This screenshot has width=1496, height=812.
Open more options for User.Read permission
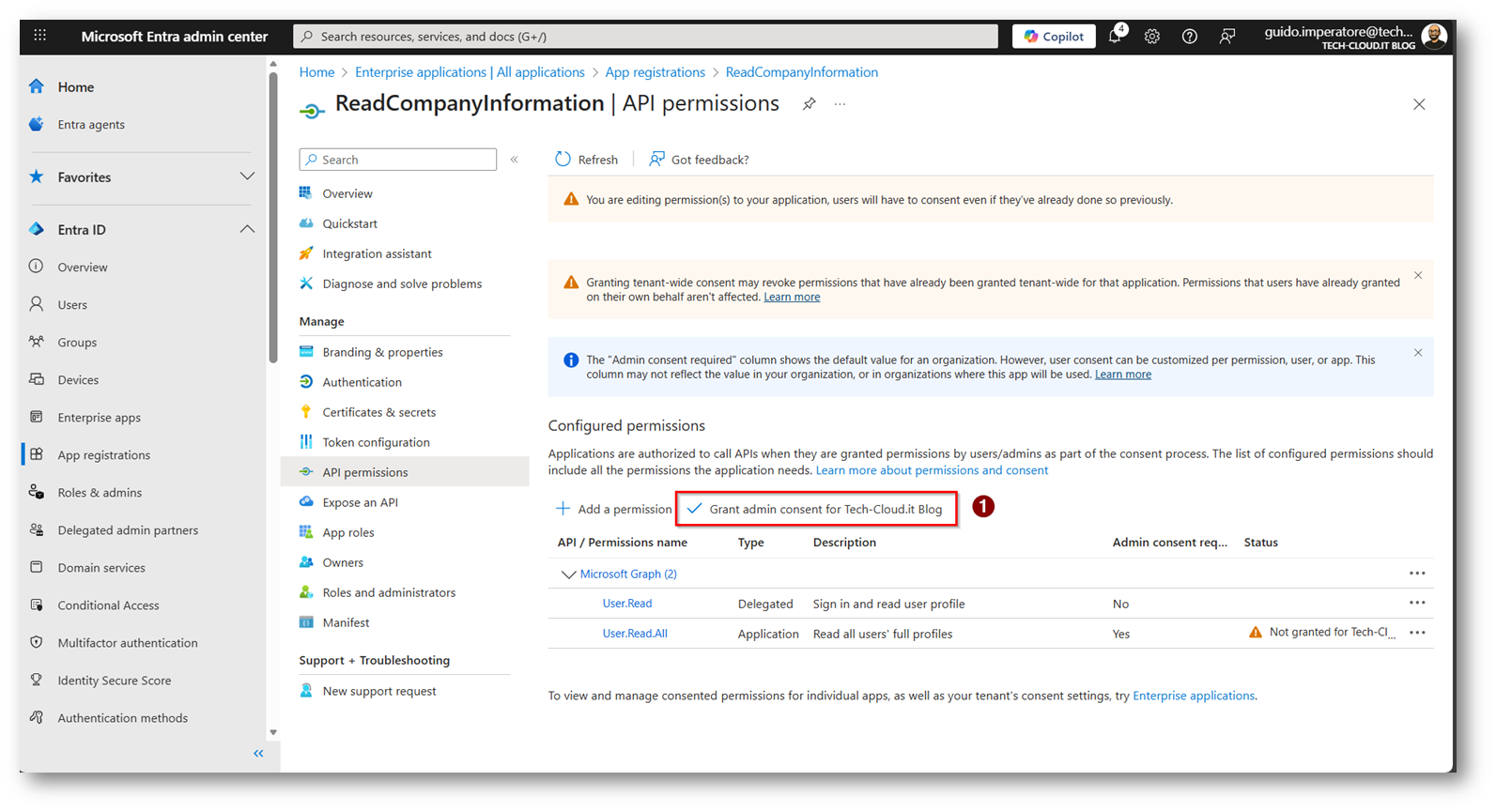tap(1417, 603)
